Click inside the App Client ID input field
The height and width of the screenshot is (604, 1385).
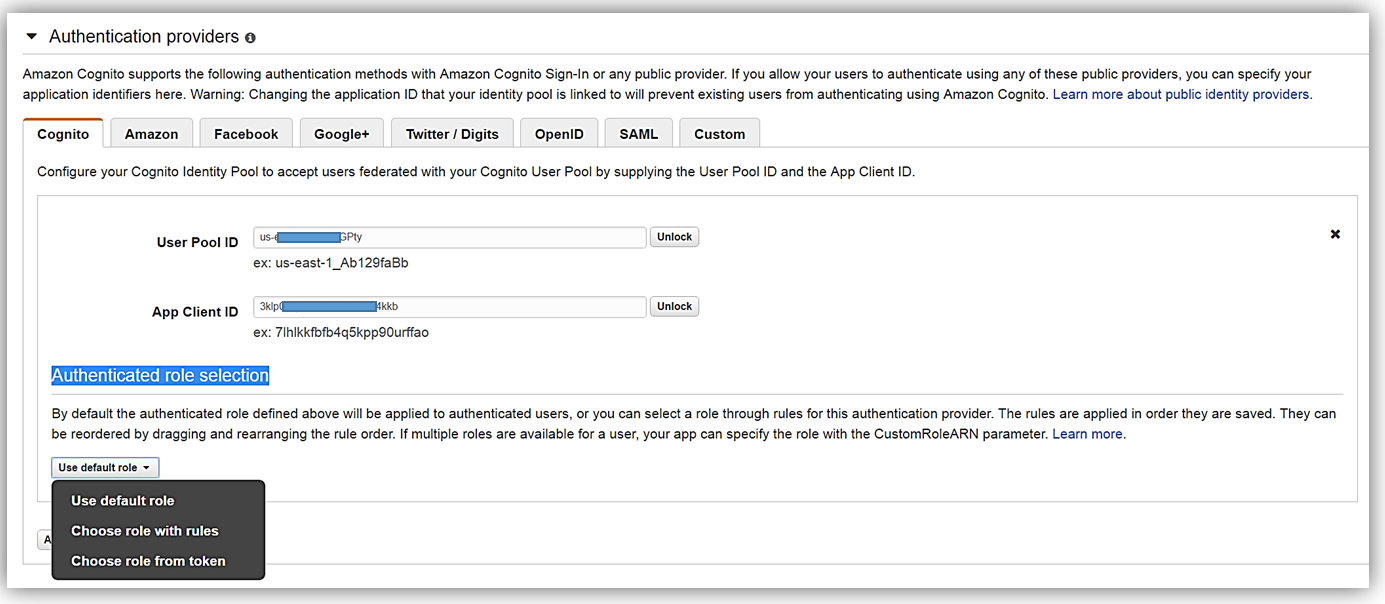pos(450,306)
